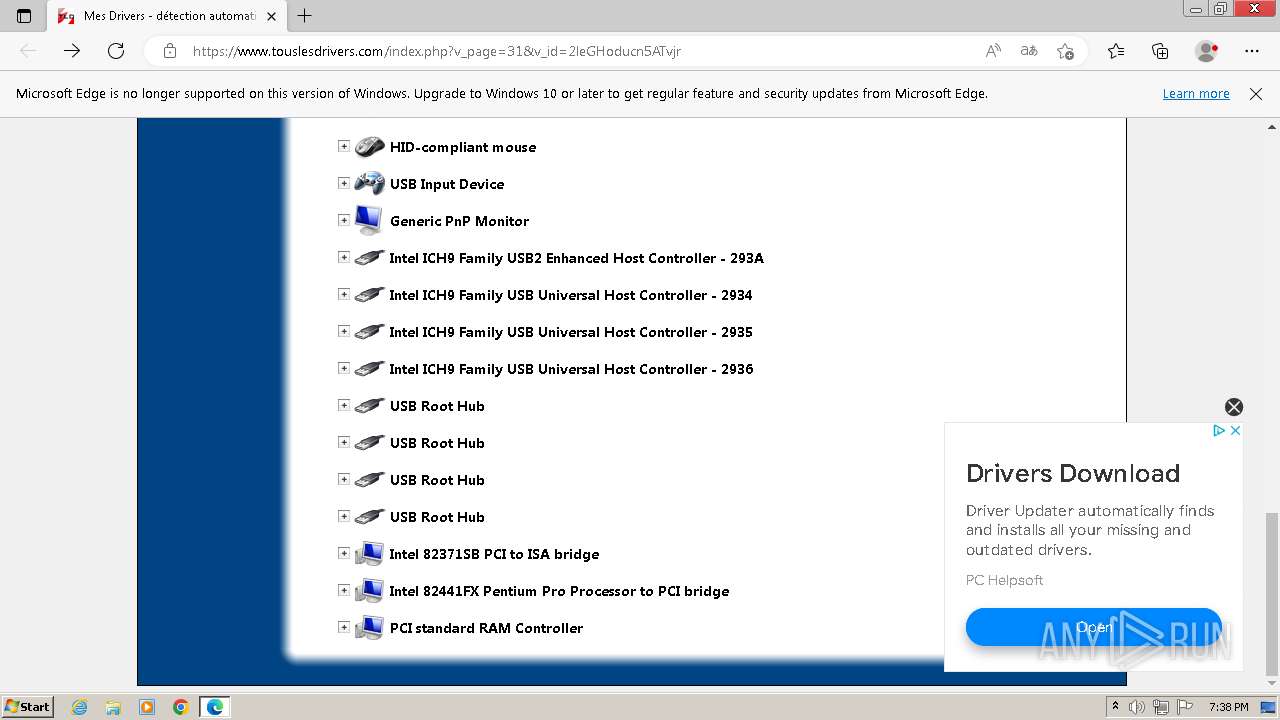The height and width of the screenshot is (720, 1280).
Task: Launch Internet Explorer from taskbar
Action: tap(80, 707)
